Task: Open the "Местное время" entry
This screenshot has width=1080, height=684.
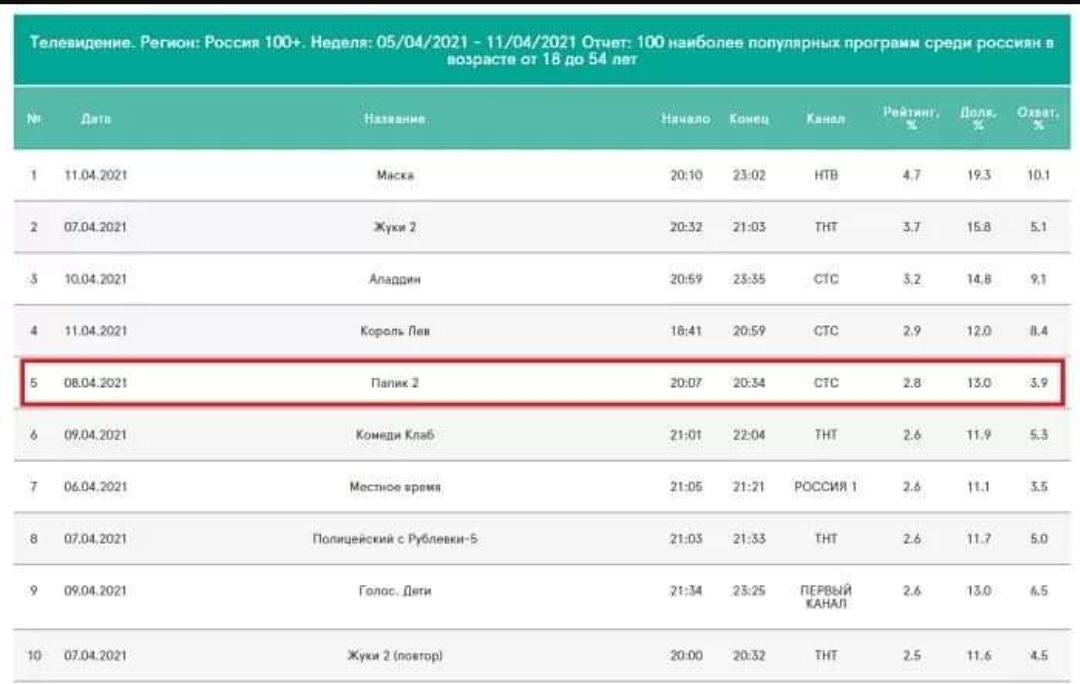Action: [x=395, y=487]
